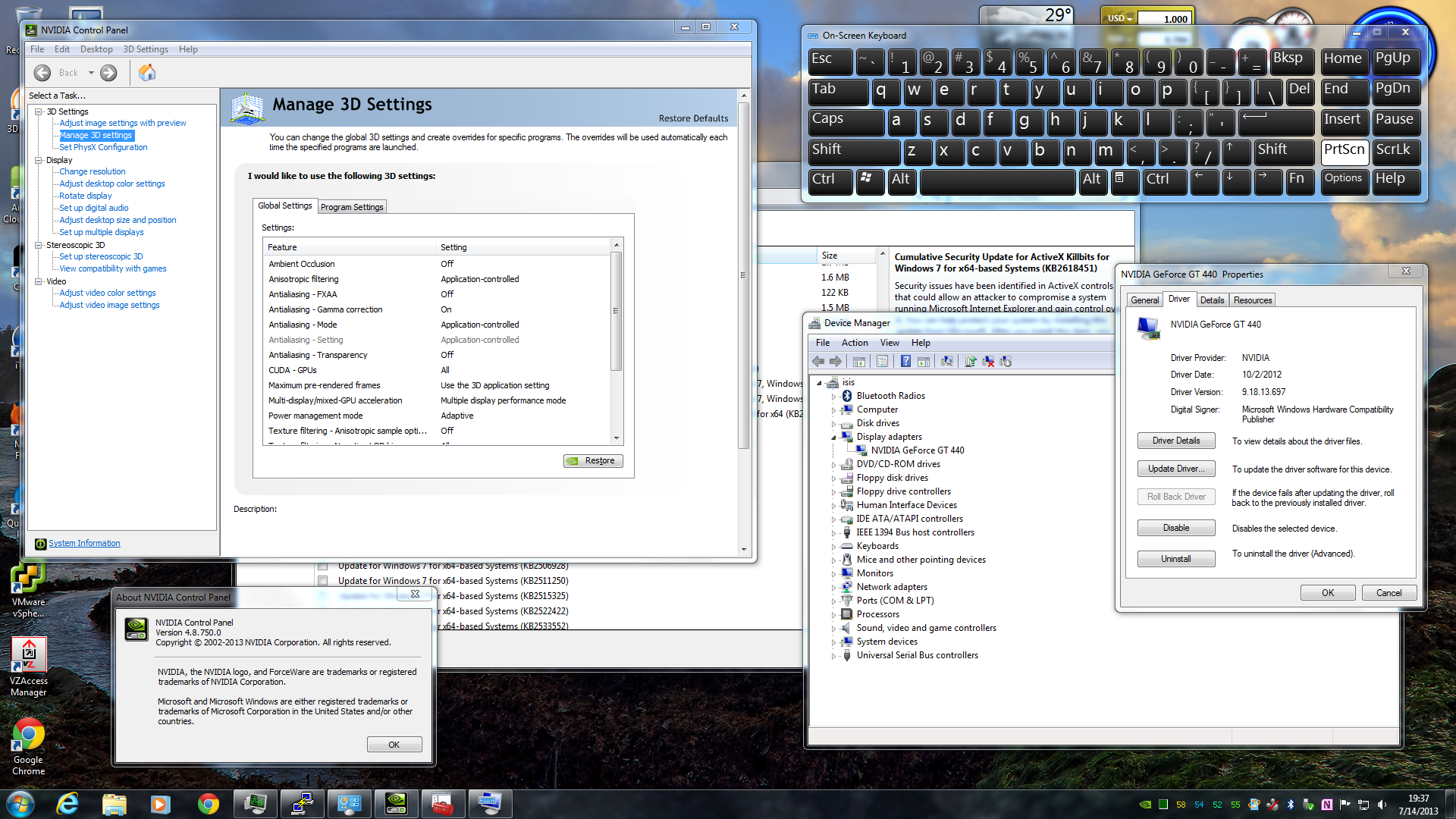Click the volume speaker tray icon
Viewport: 1456px width, 819px height.
1382,805
